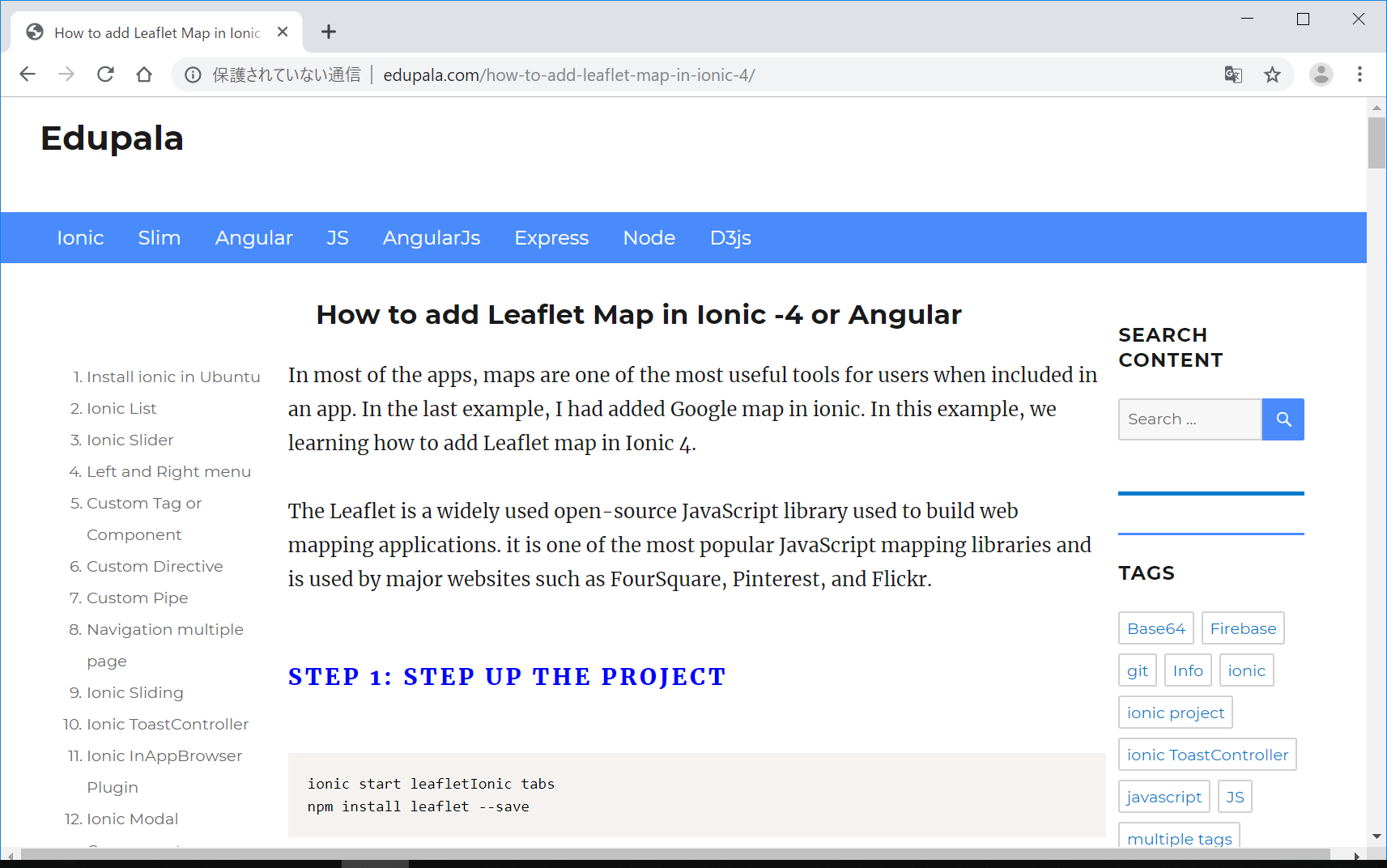Go to D3js category
This screenshot has width=1387, height=868.
click(730, 238)
